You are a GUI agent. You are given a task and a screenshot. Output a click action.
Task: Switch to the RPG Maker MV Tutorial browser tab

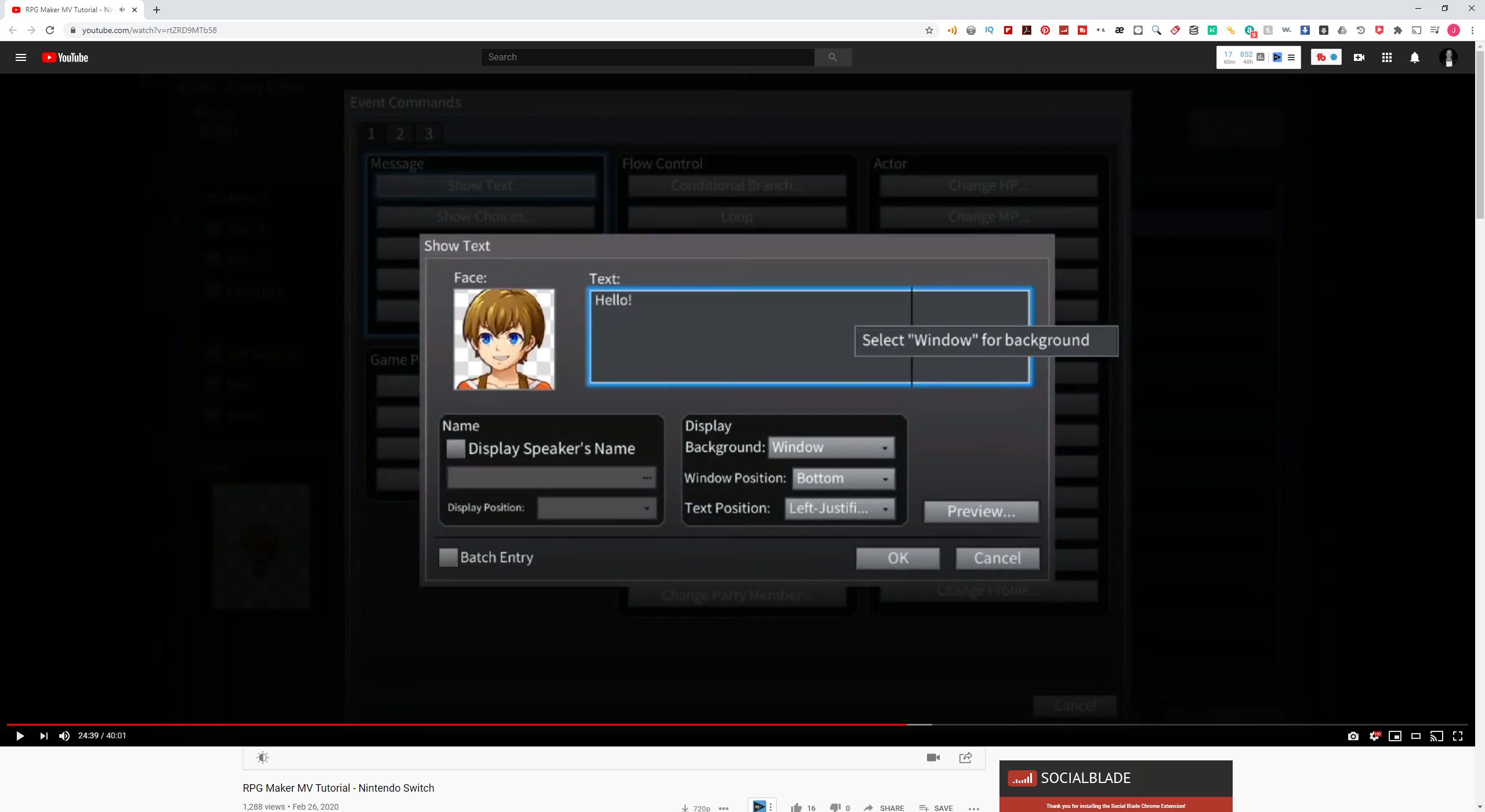coord(73,10)
